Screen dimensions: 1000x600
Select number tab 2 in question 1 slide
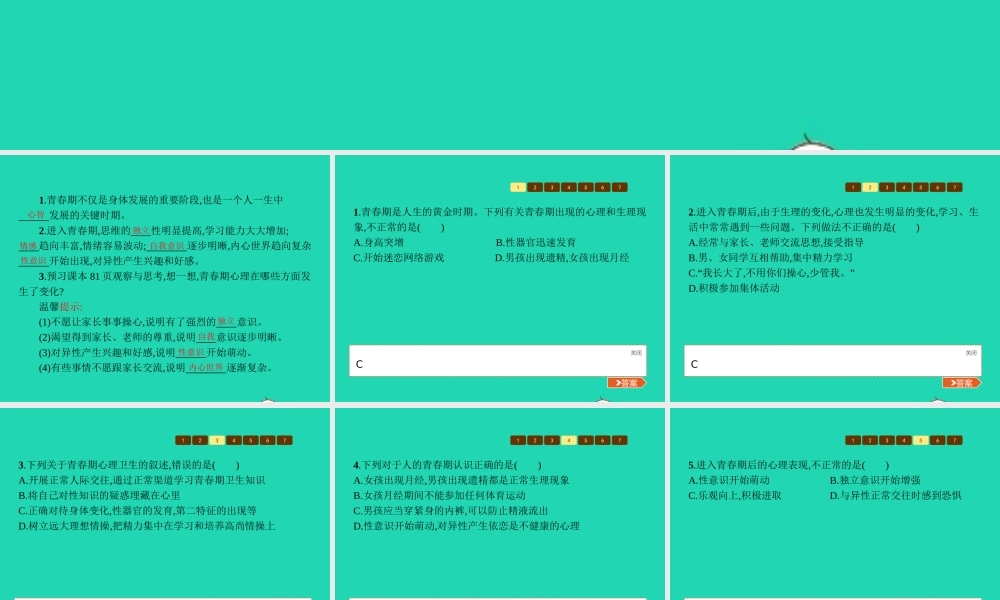(534, 187)
